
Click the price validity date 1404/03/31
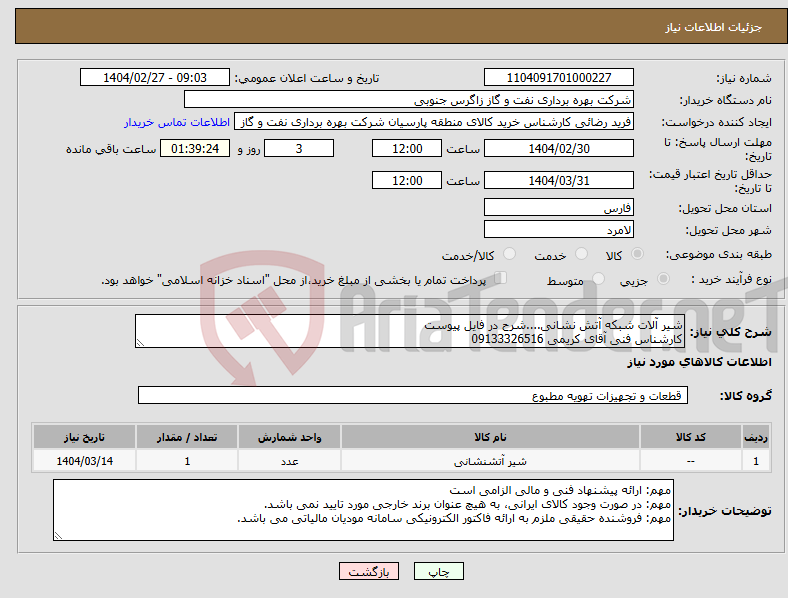558,180
